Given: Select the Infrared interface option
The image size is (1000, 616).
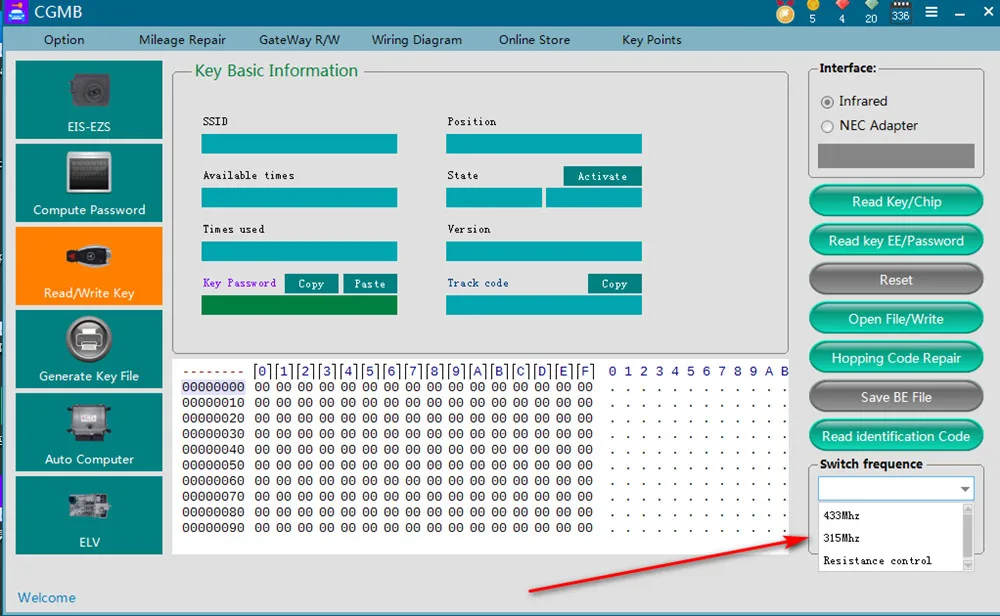Looking at the screenshot, I should (x=827, y=102).
